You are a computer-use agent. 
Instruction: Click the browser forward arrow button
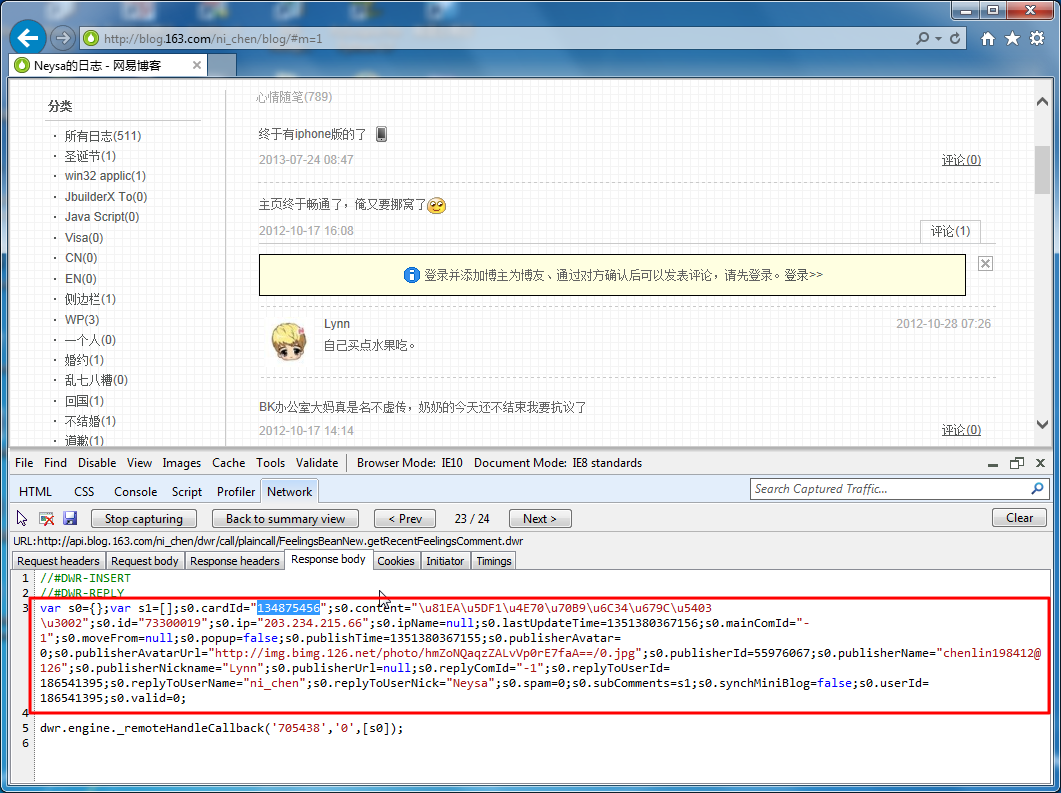click(62, 38)
